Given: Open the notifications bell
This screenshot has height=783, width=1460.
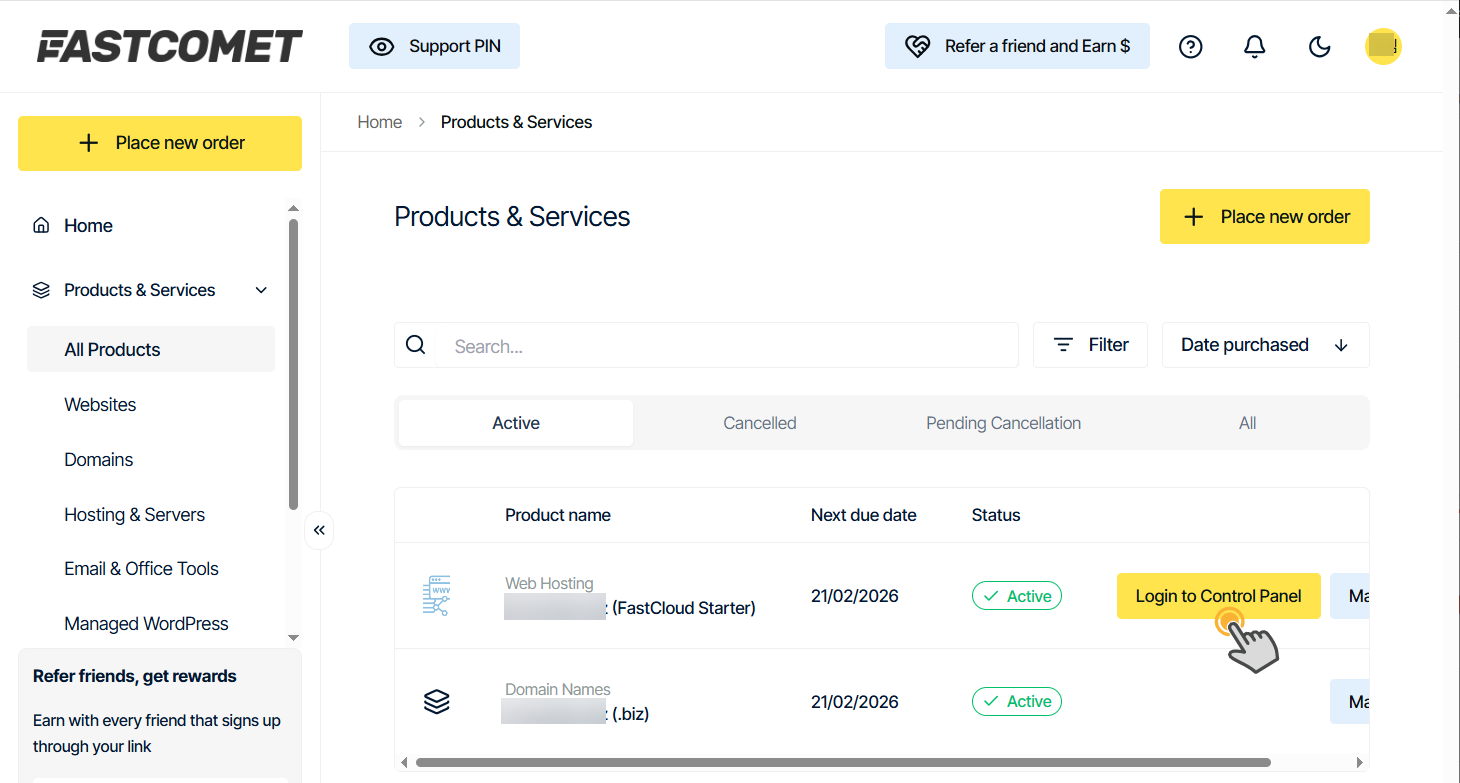Looking at the screenshot, I should [x=1254, y=46].
